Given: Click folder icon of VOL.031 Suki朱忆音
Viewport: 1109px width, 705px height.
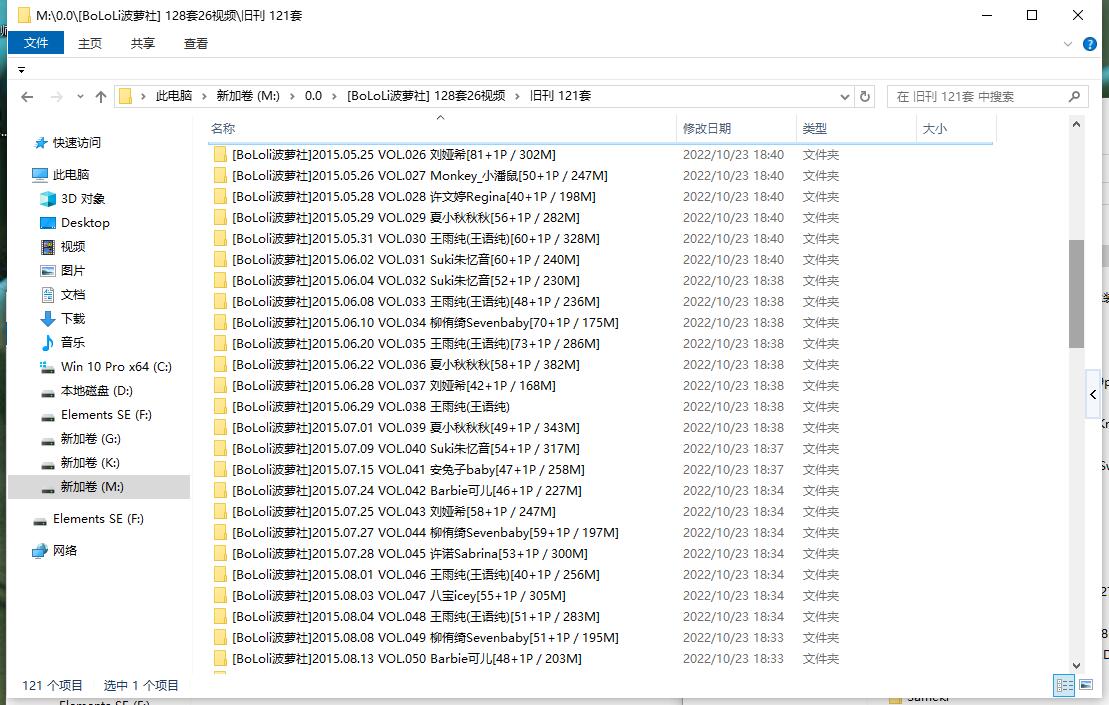Looking at the screenshot, I should tap(220, 260).
